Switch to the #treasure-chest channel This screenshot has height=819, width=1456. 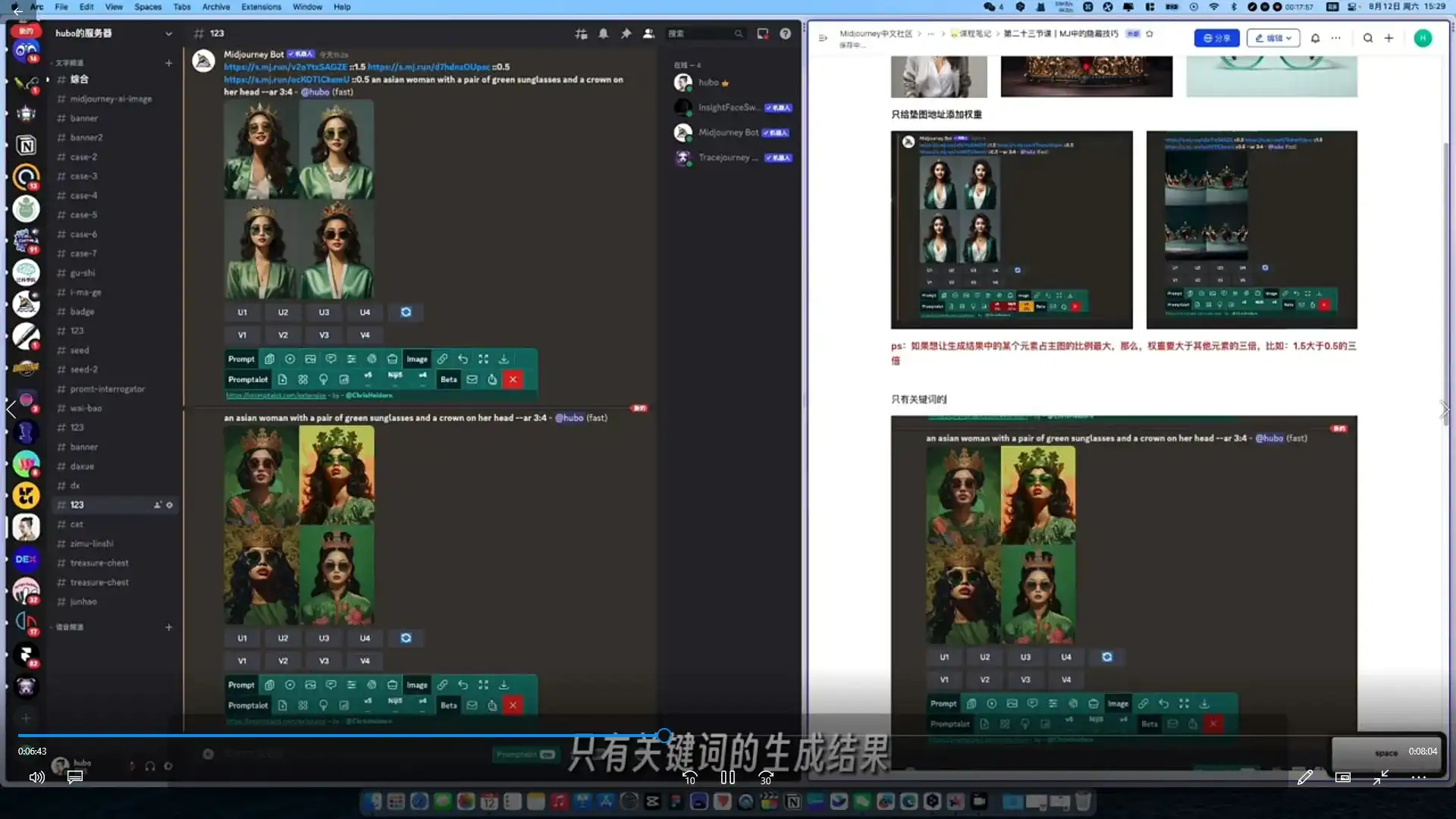pyautogui.click(x=99, y=563)
